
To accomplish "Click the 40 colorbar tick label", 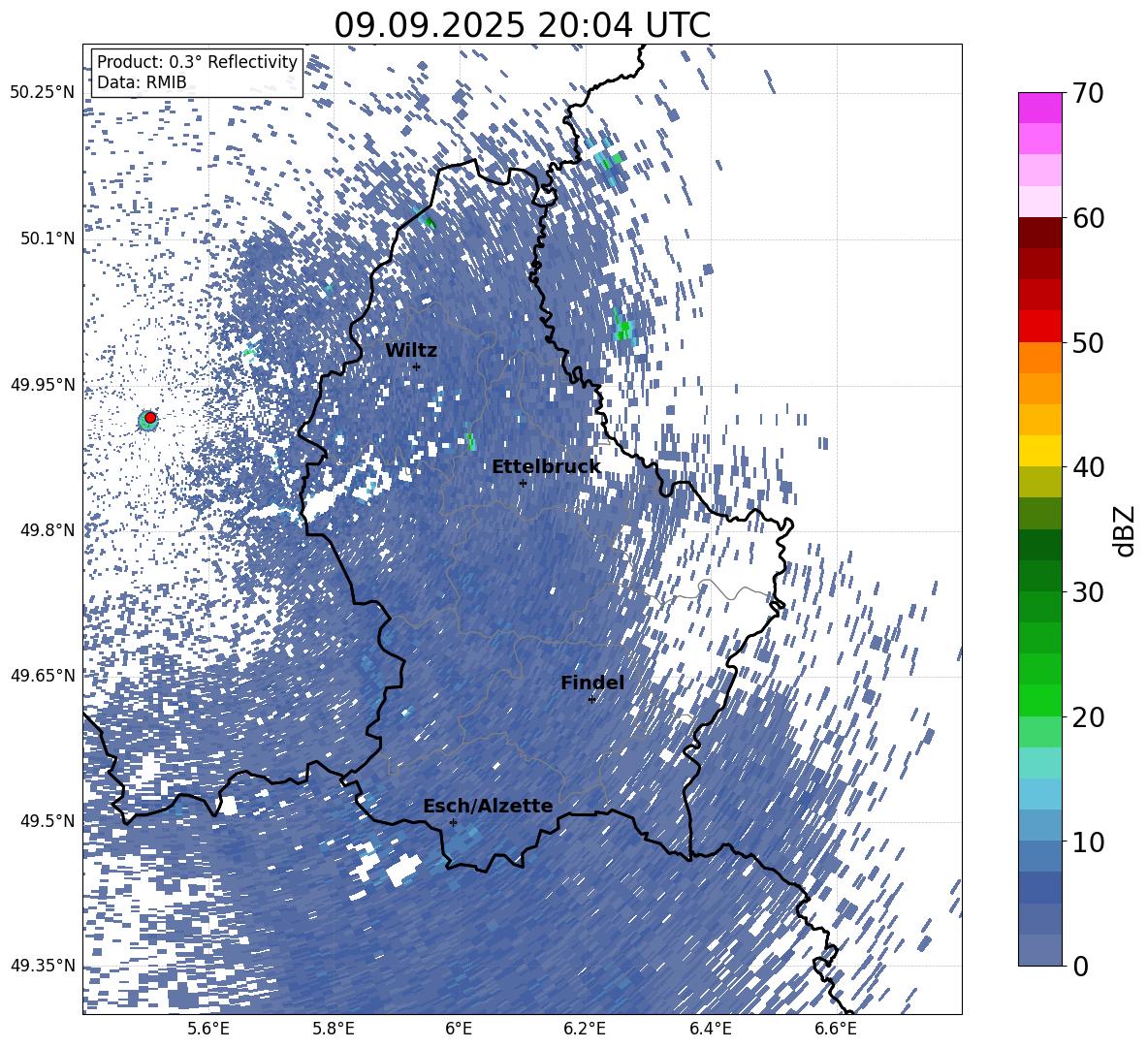I will (x=1088, y=467).
